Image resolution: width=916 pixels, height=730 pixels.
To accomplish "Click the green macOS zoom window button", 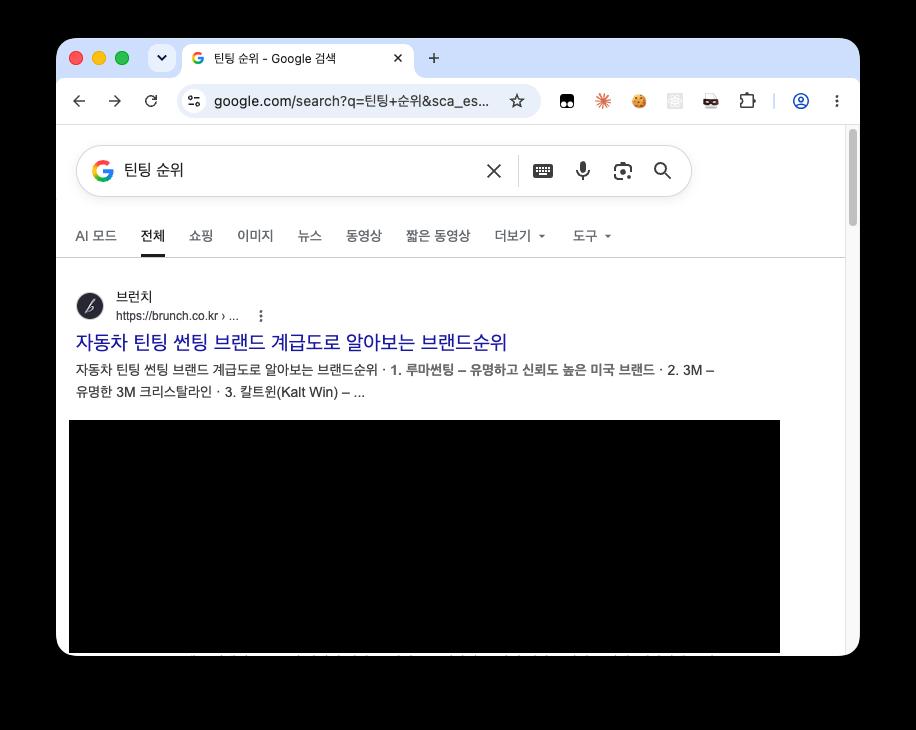I will [122, 58].
